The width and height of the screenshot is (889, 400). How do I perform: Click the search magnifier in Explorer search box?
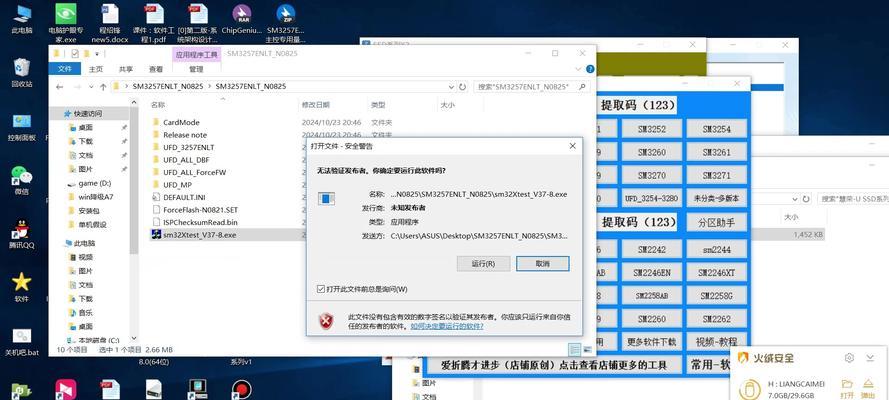(583, 87)
